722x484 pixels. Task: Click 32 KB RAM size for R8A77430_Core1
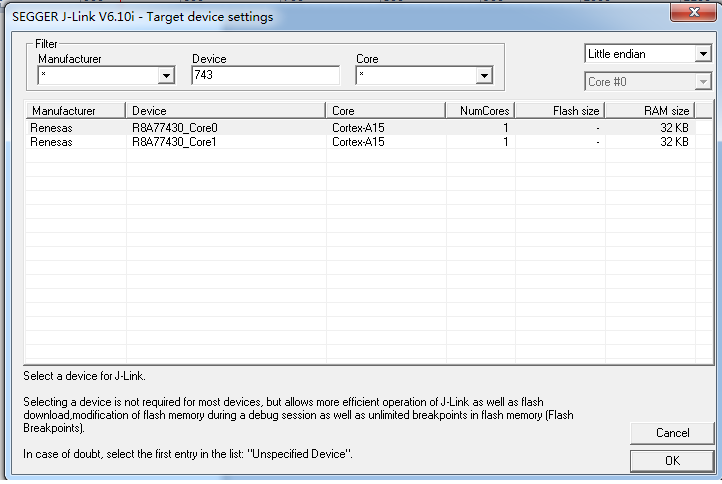point(674,142)
